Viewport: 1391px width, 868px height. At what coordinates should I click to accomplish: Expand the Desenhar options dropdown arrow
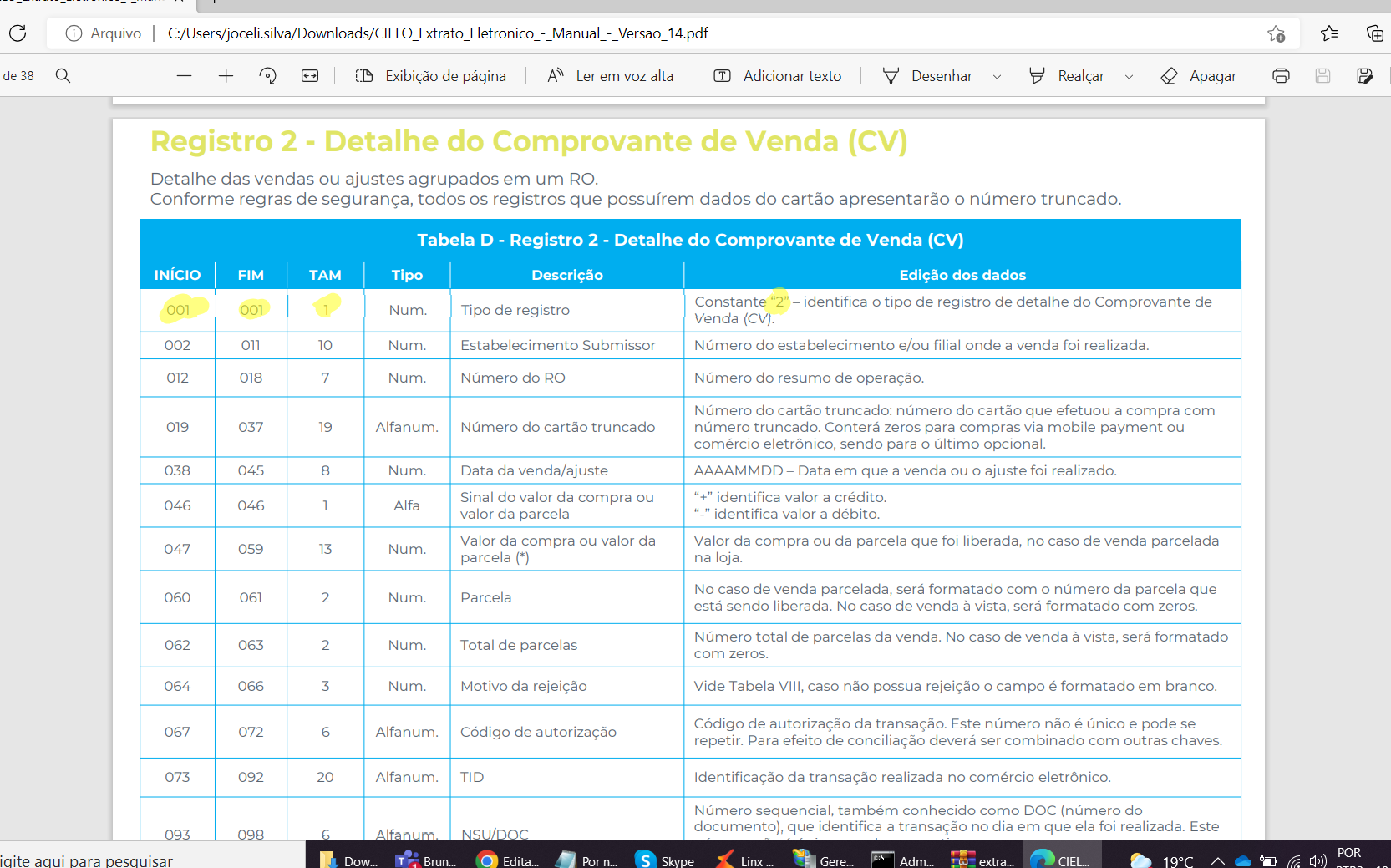(997, 77)
